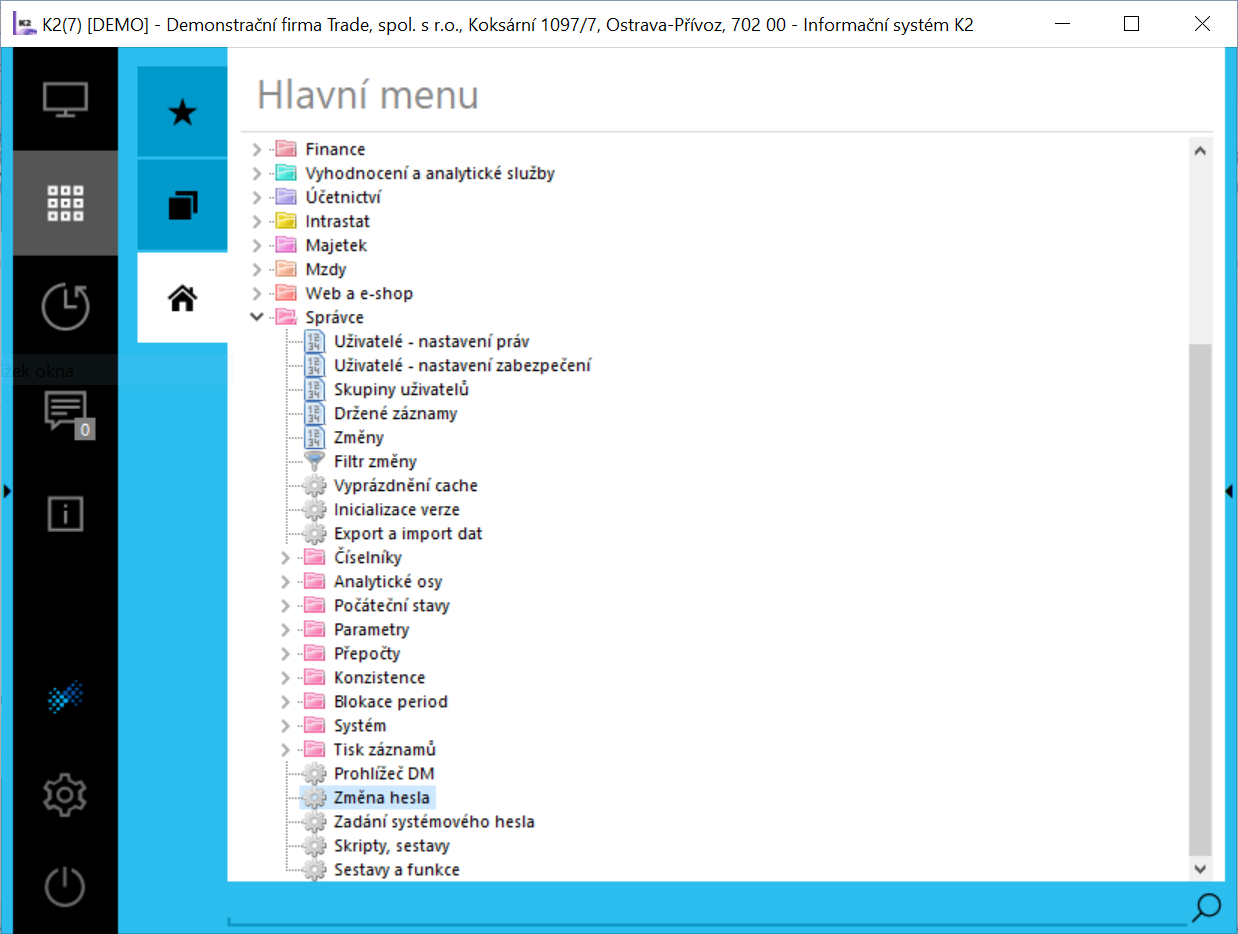Expand the Systém folder
The image size is (1238, 934).
pos(285,725)
